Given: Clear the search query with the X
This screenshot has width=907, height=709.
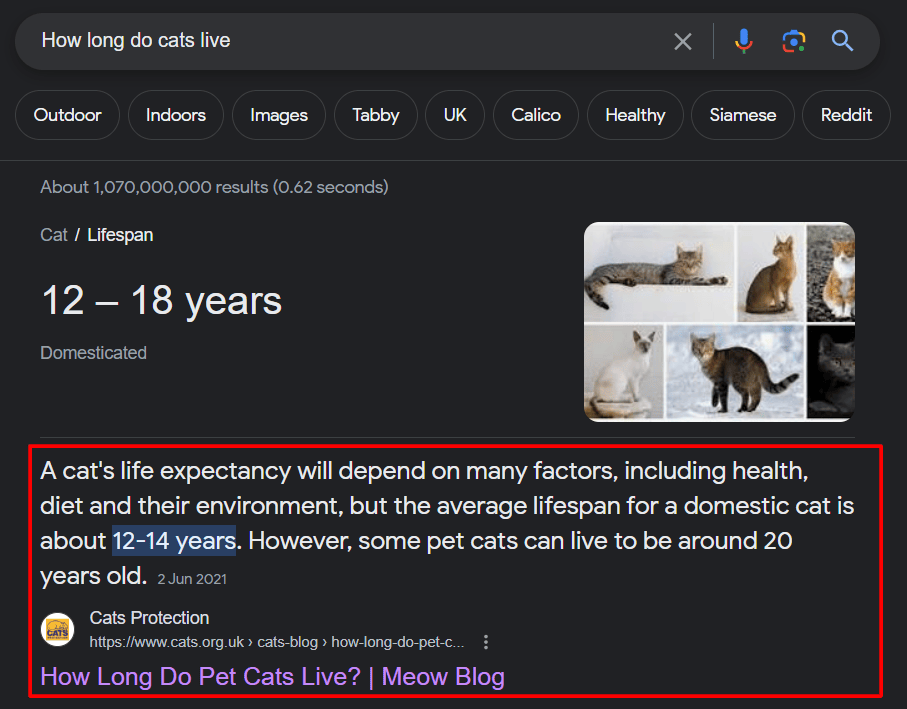Looking at the screenshot, I should click(x=683, y=41).
